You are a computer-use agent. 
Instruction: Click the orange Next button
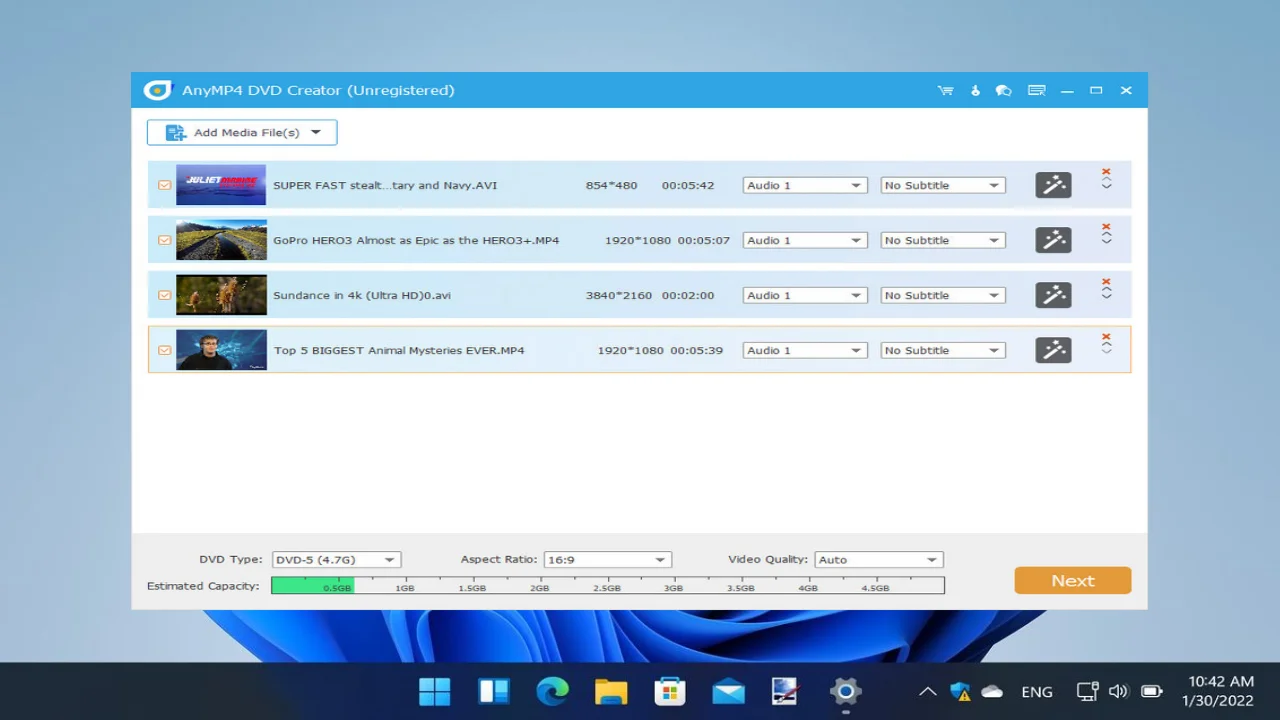click(x=1073, y=581)
